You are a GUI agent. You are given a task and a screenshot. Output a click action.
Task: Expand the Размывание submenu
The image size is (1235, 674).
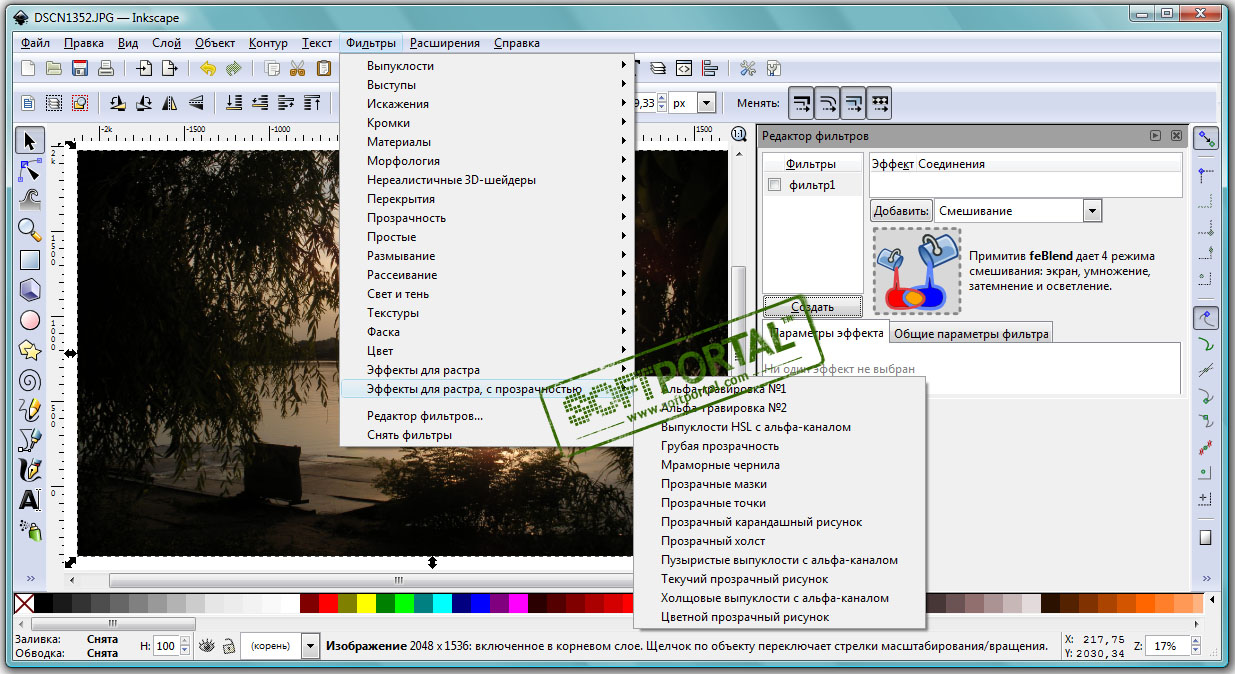click(x=487, y=256)
